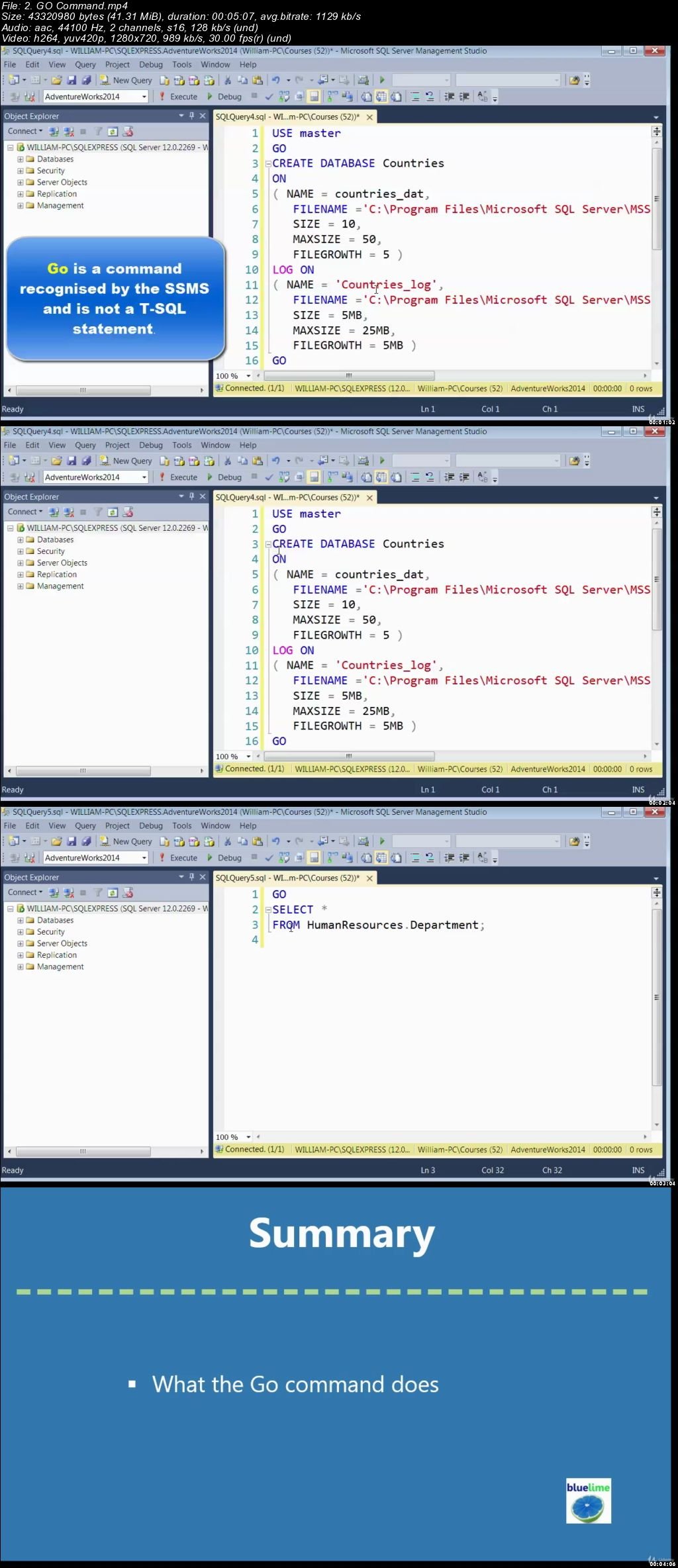The width and height of the screenshot is (678, 1568).
Task: Collapse CREATE DATABASE code block in top window
Action: point(268,163)
